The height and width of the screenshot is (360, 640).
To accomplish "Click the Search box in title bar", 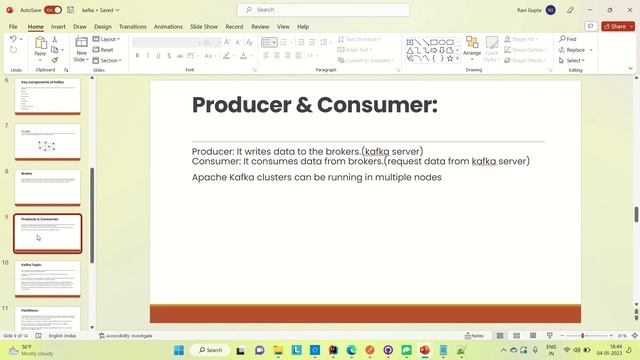I will [323, 10].
